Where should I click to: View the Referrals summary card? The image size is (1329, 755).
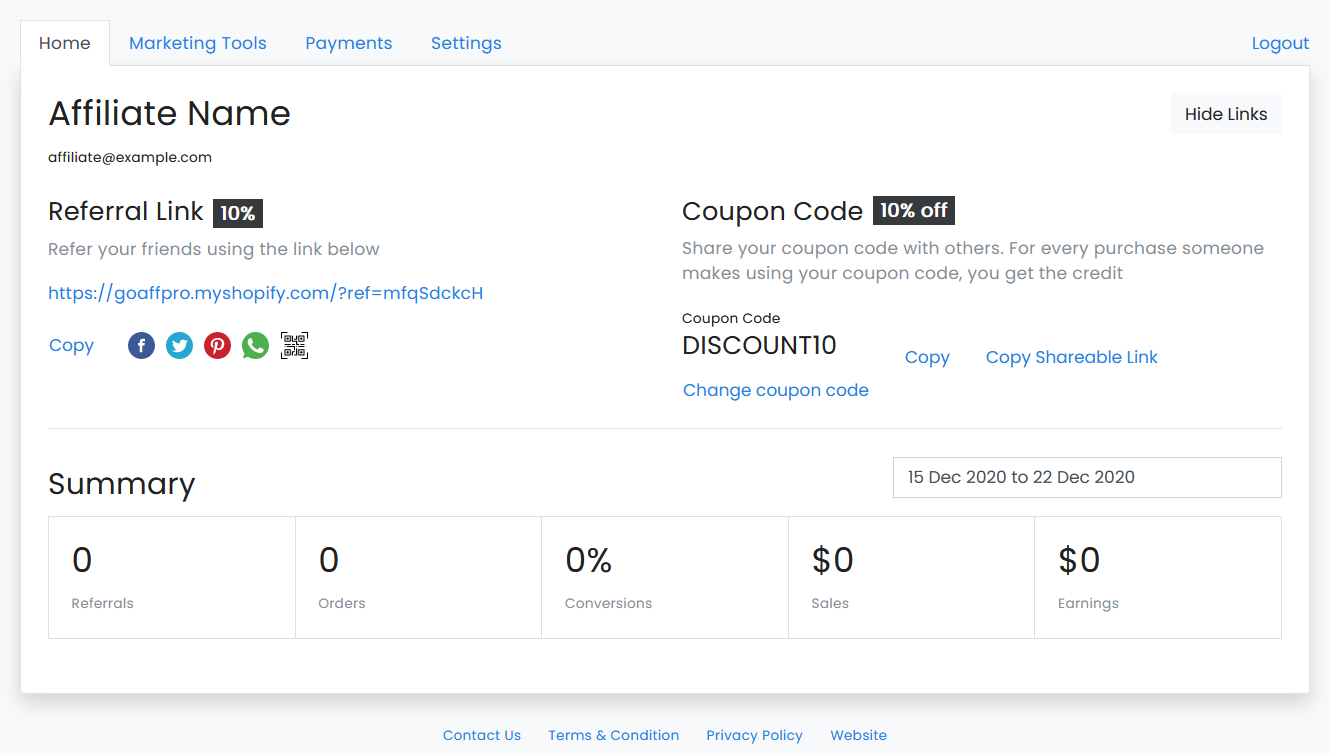point(171,577)
